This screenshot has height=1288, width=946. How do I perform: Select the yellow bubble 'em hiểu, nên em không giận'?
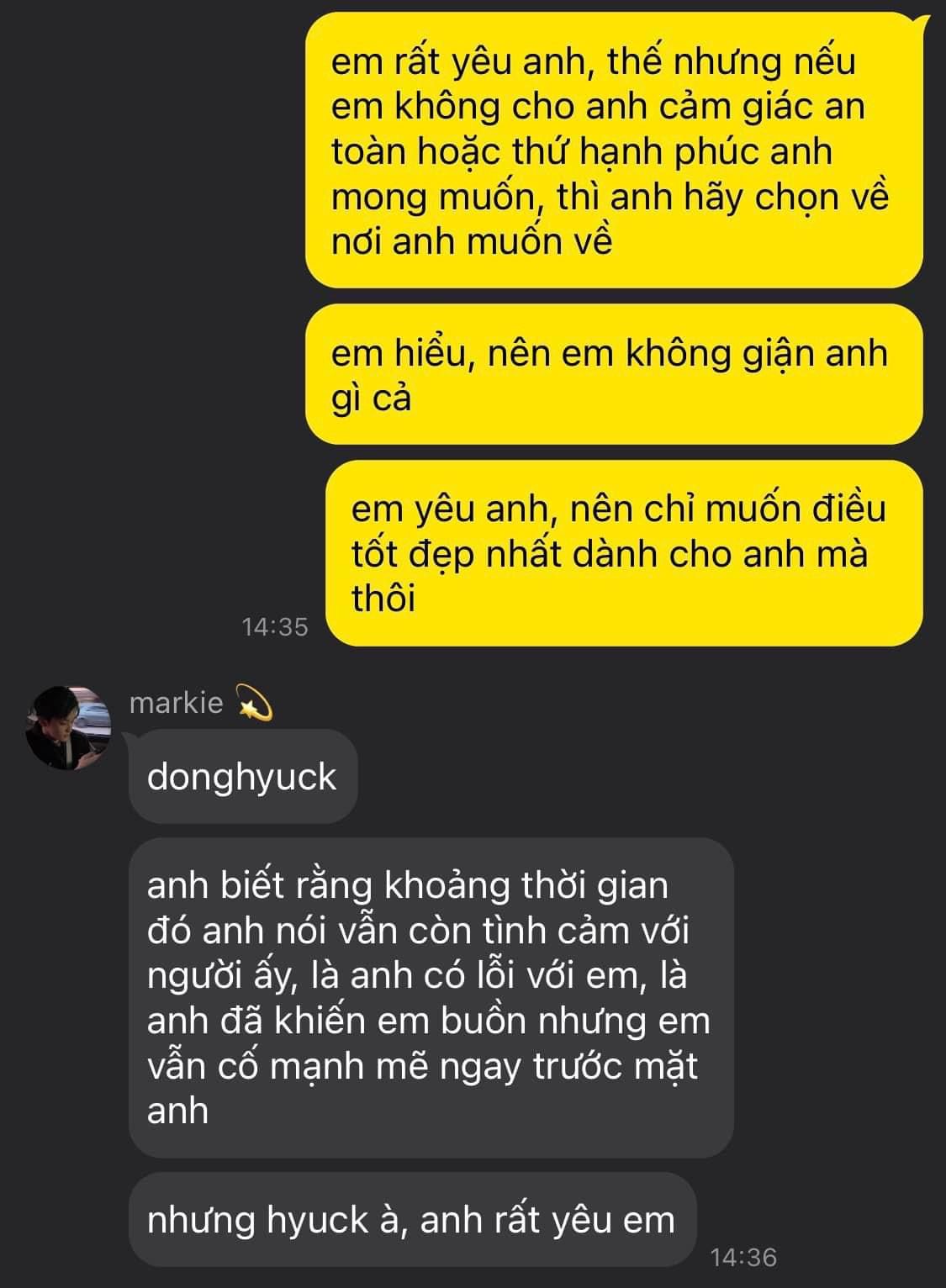pyautogui.click(x=614, y=374)
